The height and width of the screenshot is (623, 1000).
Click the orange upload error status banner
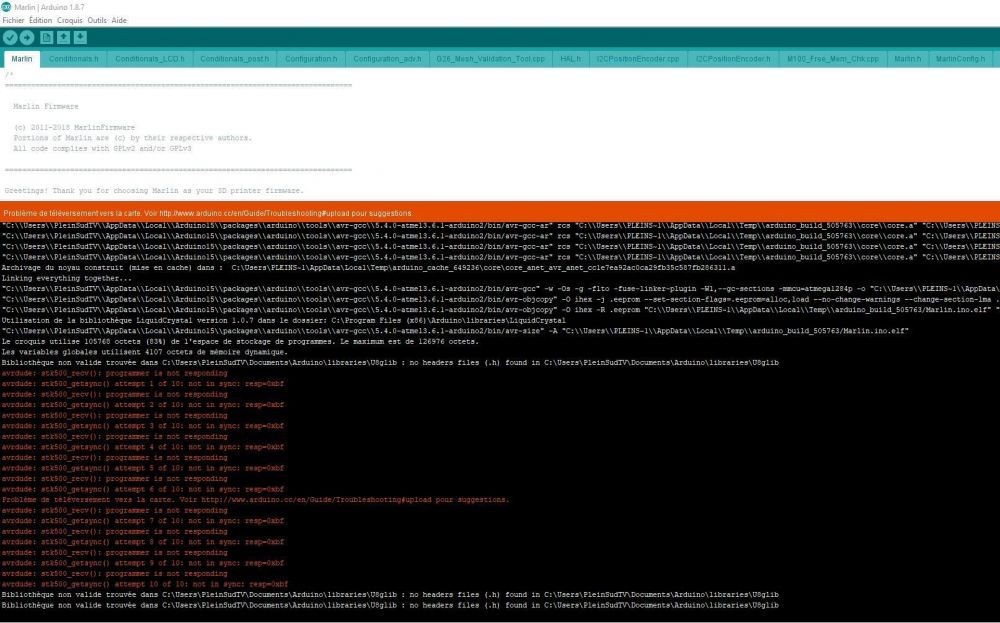tap(500, 212)
